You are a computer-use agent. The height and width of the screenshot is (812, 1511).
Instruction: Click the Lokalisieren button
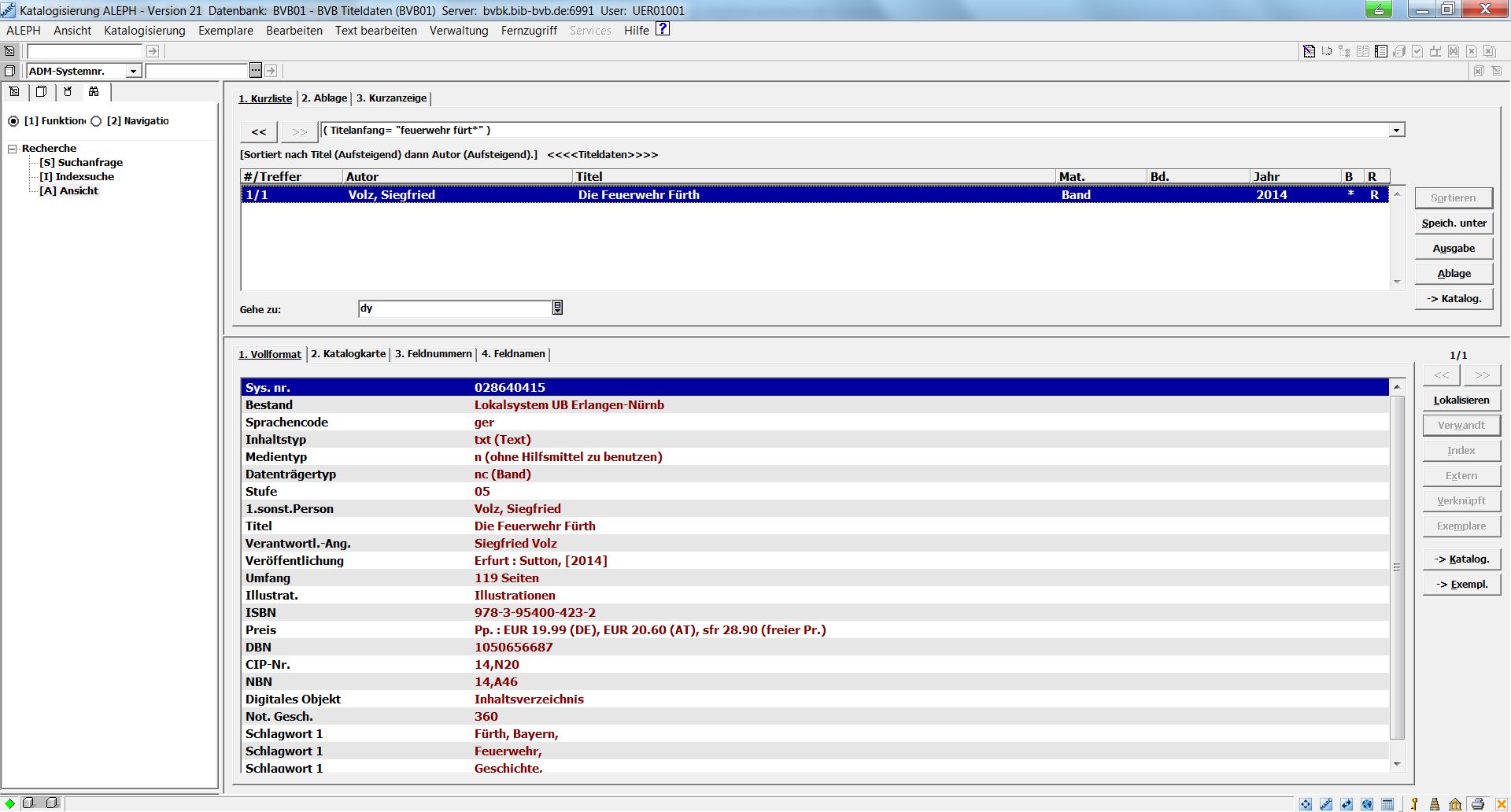tap(1461, 400)
